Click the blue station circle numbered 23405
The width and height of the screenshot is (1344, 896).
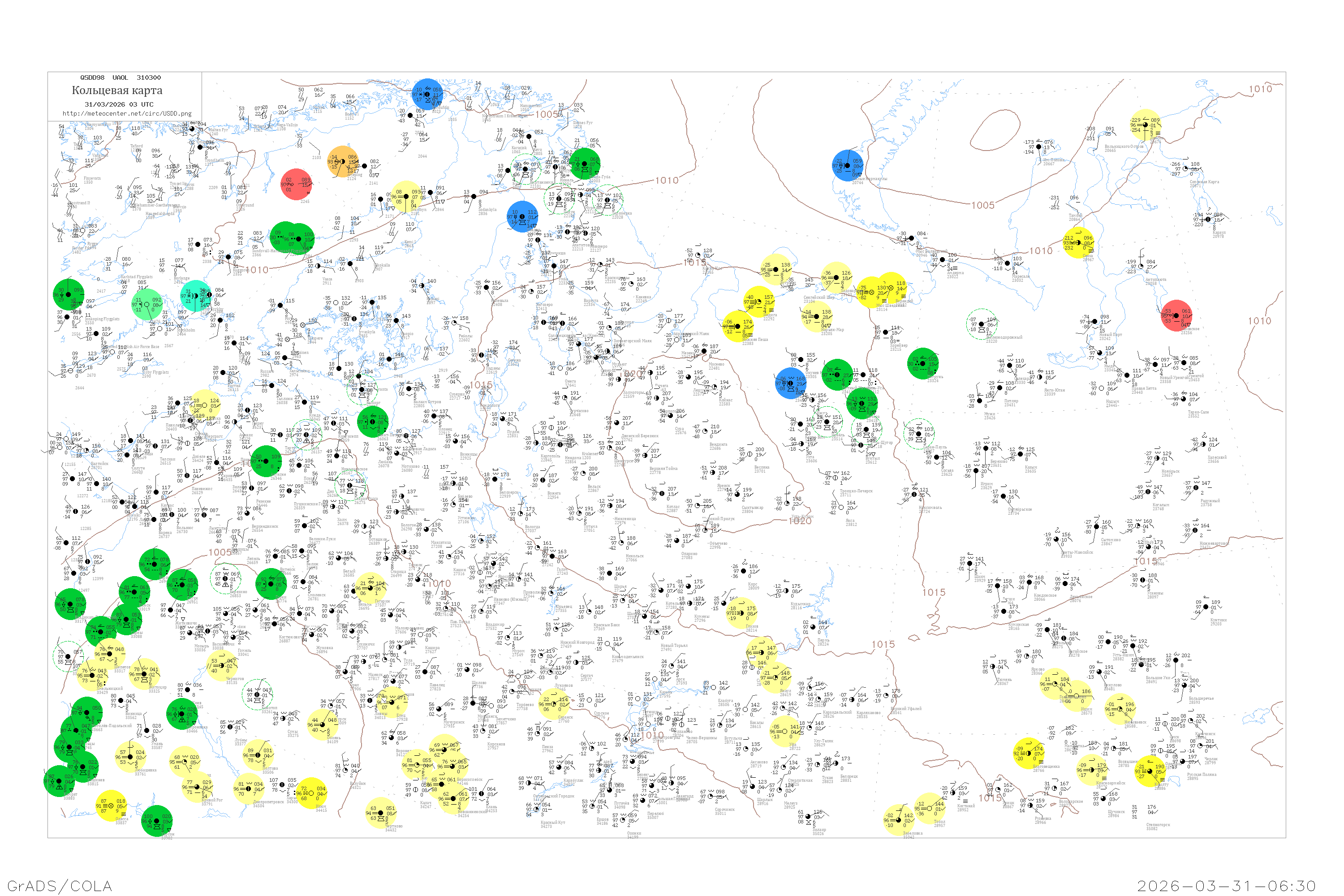tap(791, 383)
